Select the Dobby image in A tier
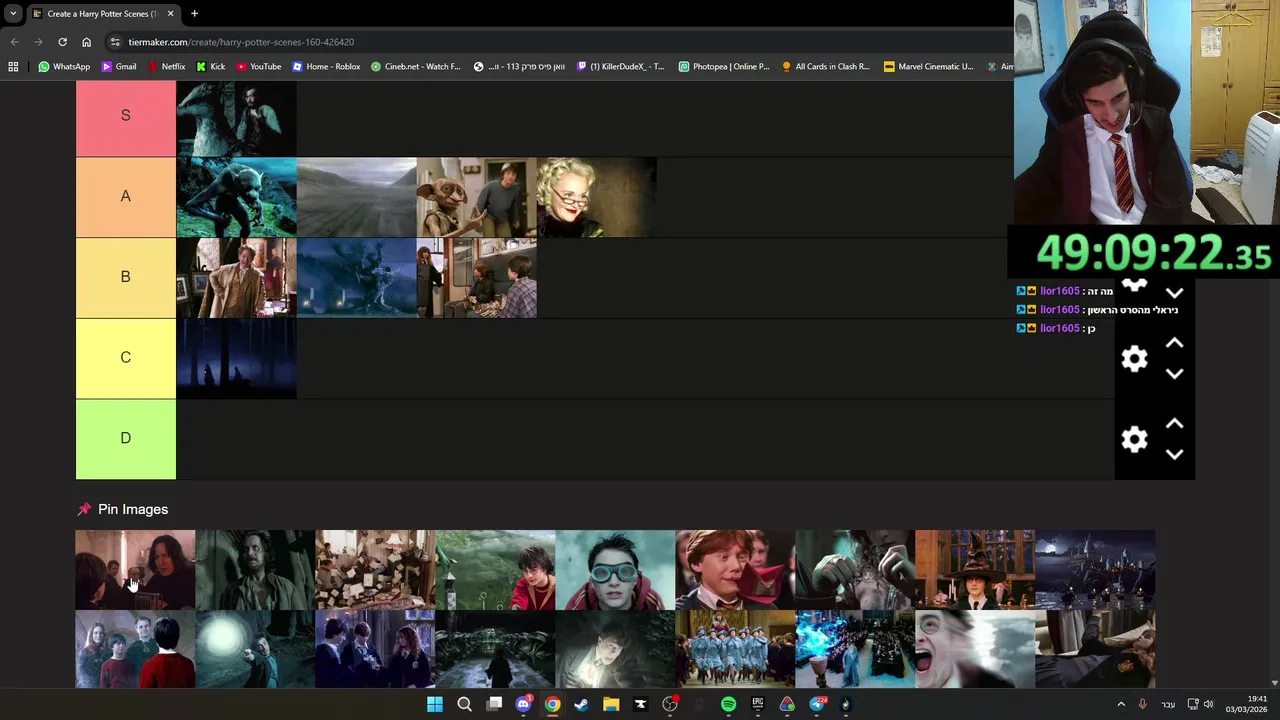Image resolution: width=1280 pixels, height=720 pixels. point(476,197)
